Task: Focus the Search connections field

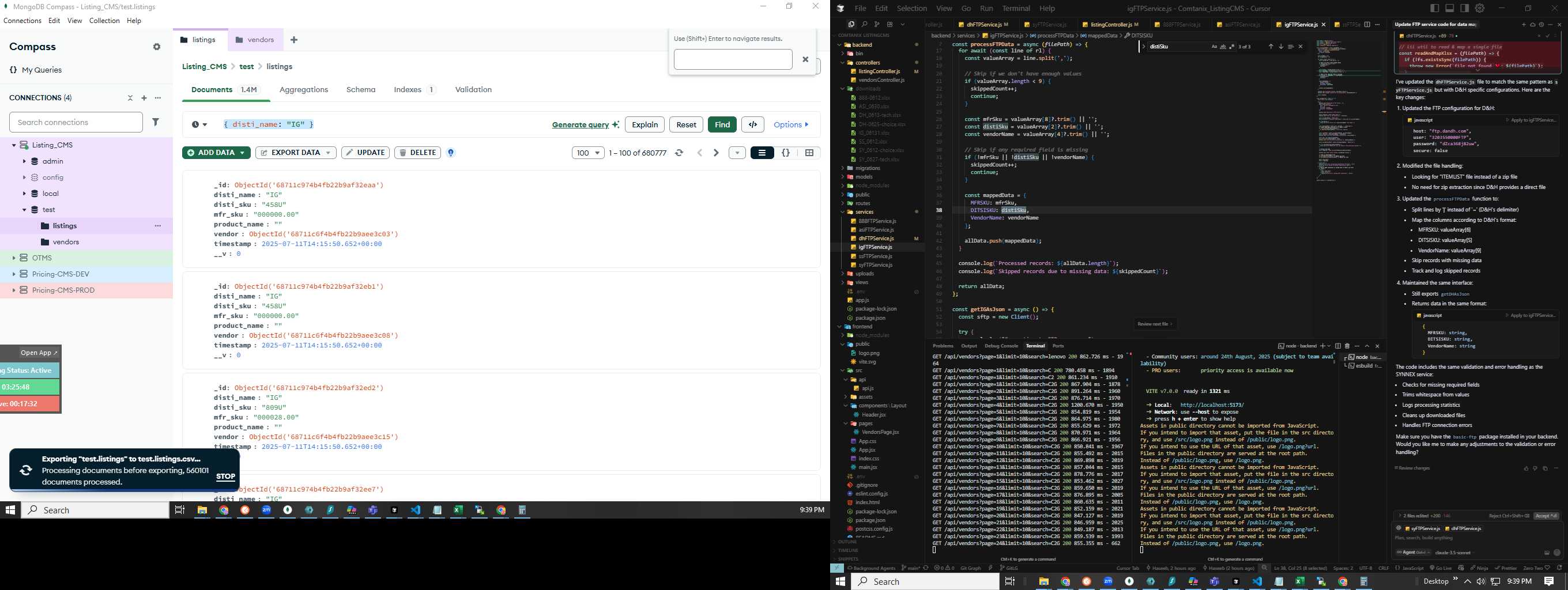Action: 76,122
